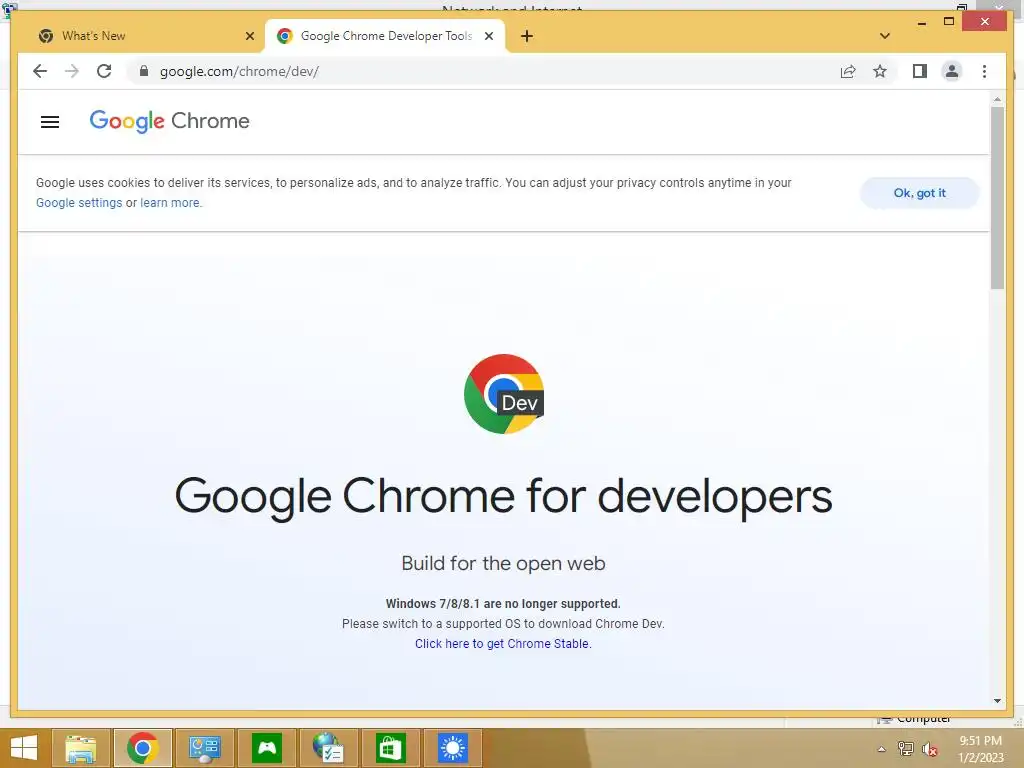Open the Weather app taskbar icon
This screenshot has width=1024, height=768.
pos(453,748)
